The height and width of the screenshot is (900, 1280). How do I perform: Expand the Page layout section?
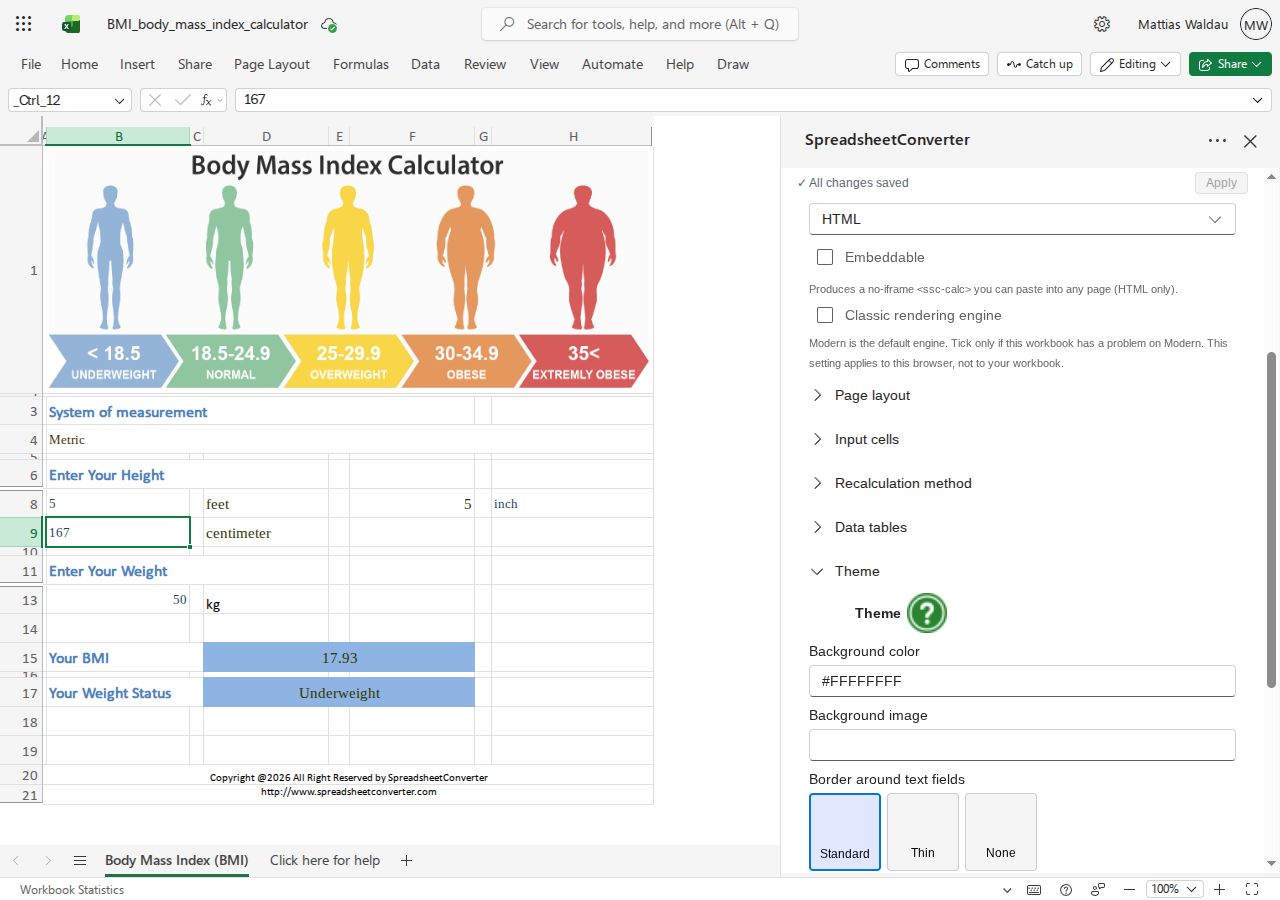tap(1022, 395)
